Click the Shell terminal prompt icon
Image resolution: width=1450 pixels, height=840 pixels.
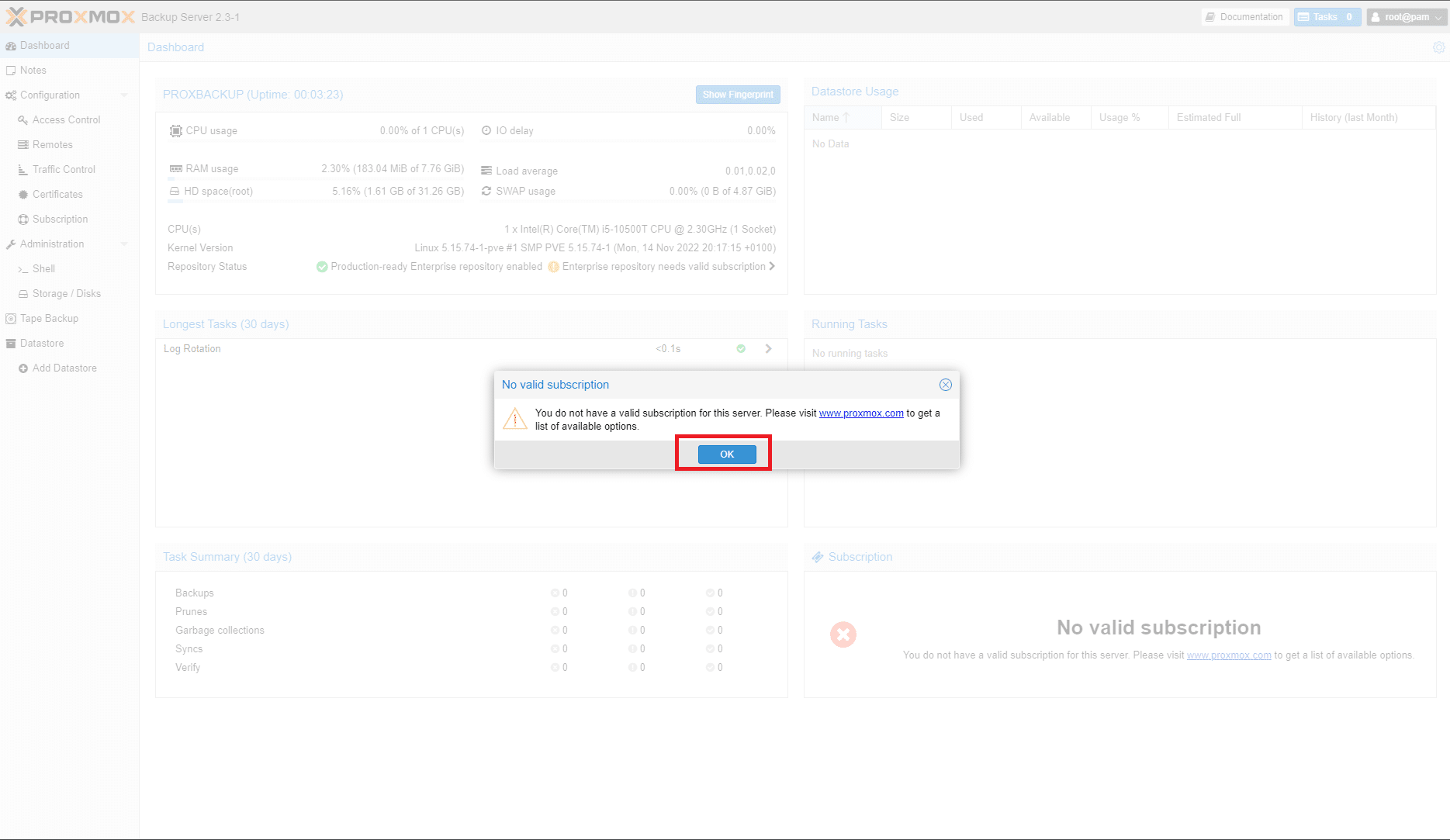23,269
